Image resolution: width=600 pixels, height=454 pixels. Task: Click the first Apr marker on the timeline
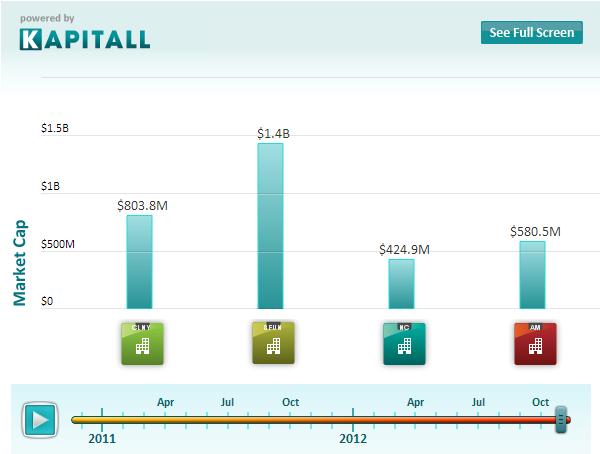(x=165, y=402)
